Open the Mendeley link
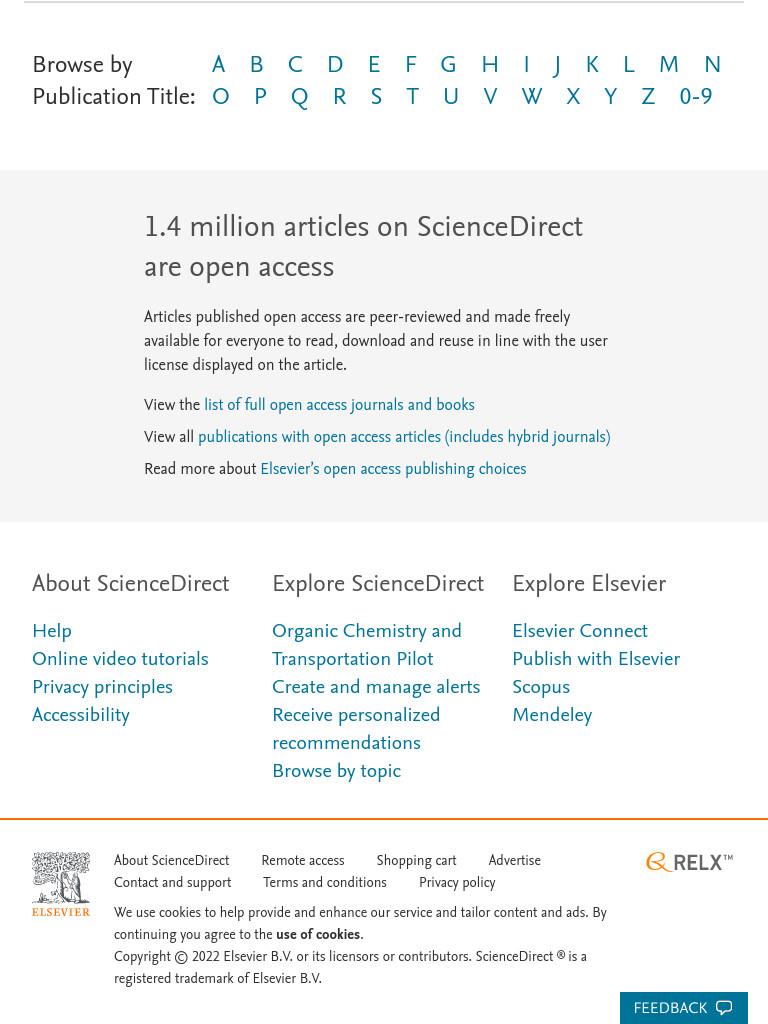 552,715
